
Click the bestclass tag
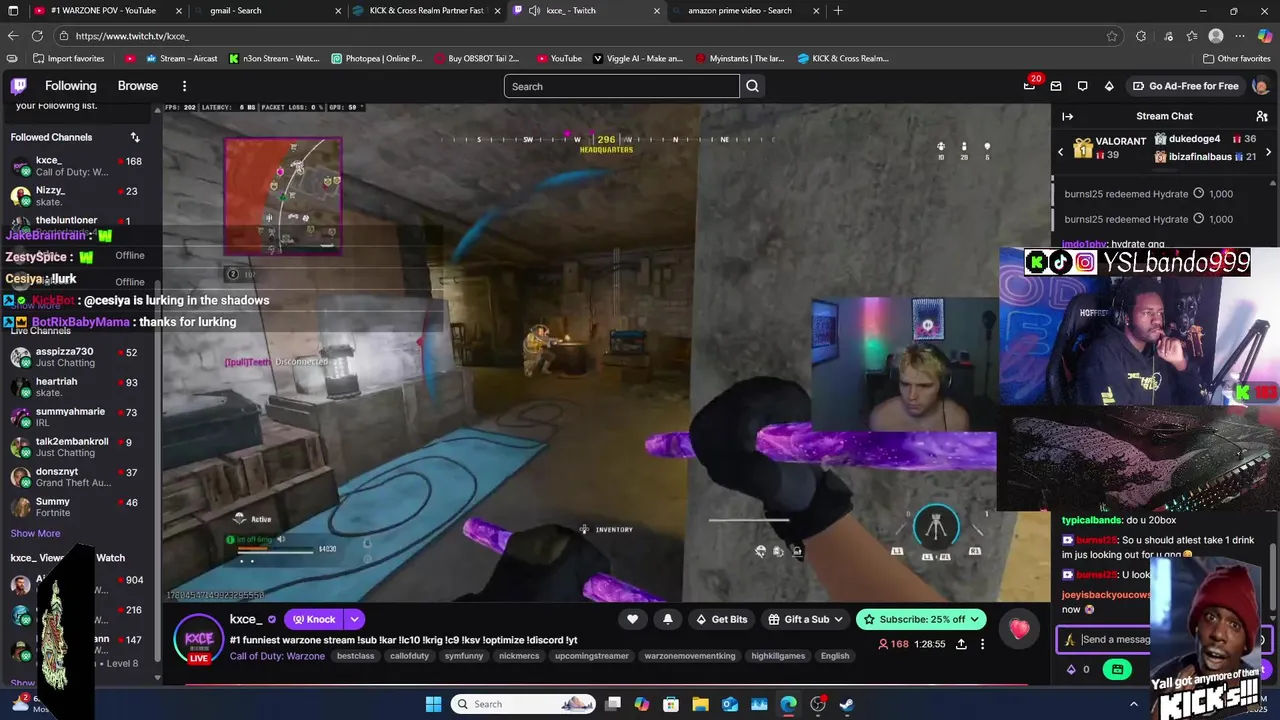click(355, 656)
